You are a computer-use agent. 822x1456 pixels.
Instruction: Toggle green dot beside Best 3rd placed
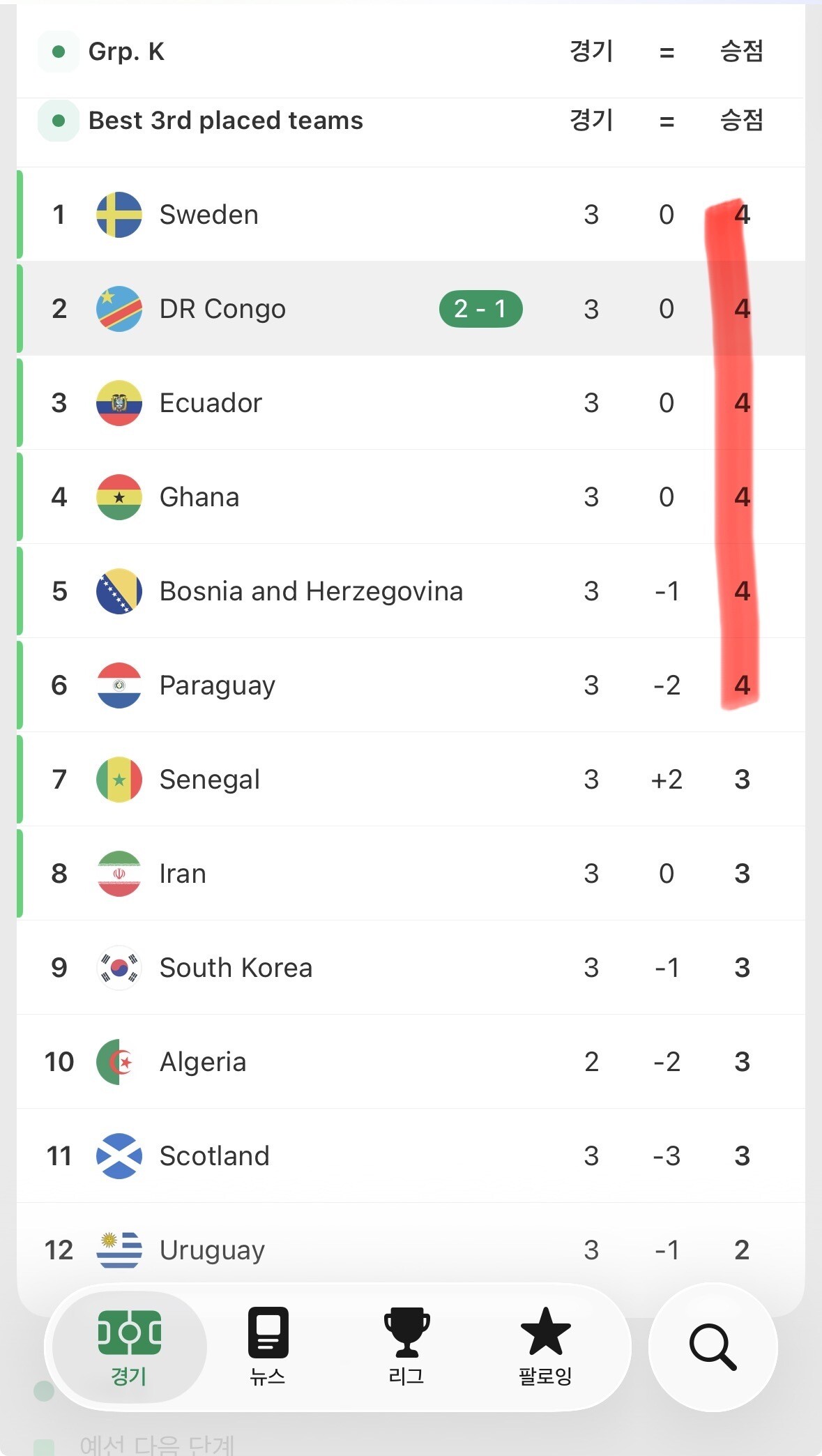coord(59,121)
